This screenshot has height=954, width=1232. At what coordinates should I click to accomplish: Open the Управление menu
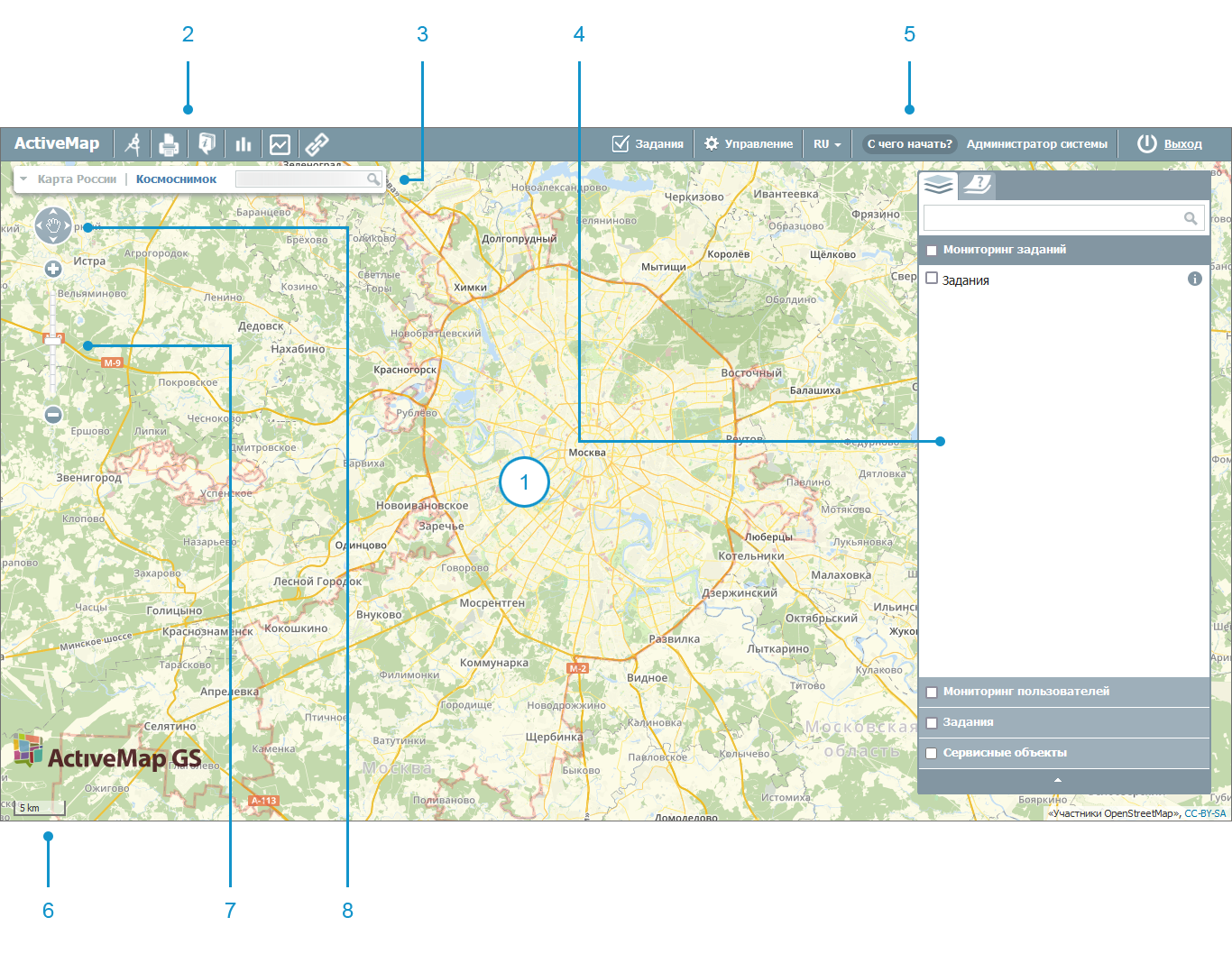pos(749,144)
